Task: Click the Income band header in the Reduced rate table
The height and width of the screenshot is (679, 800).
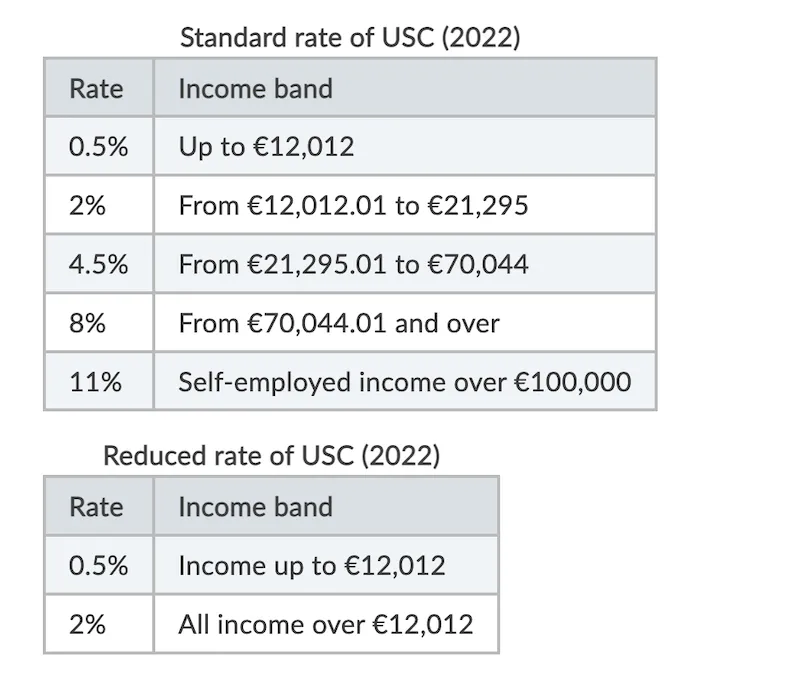Action: pyautogui.click(x=255, y=506)
